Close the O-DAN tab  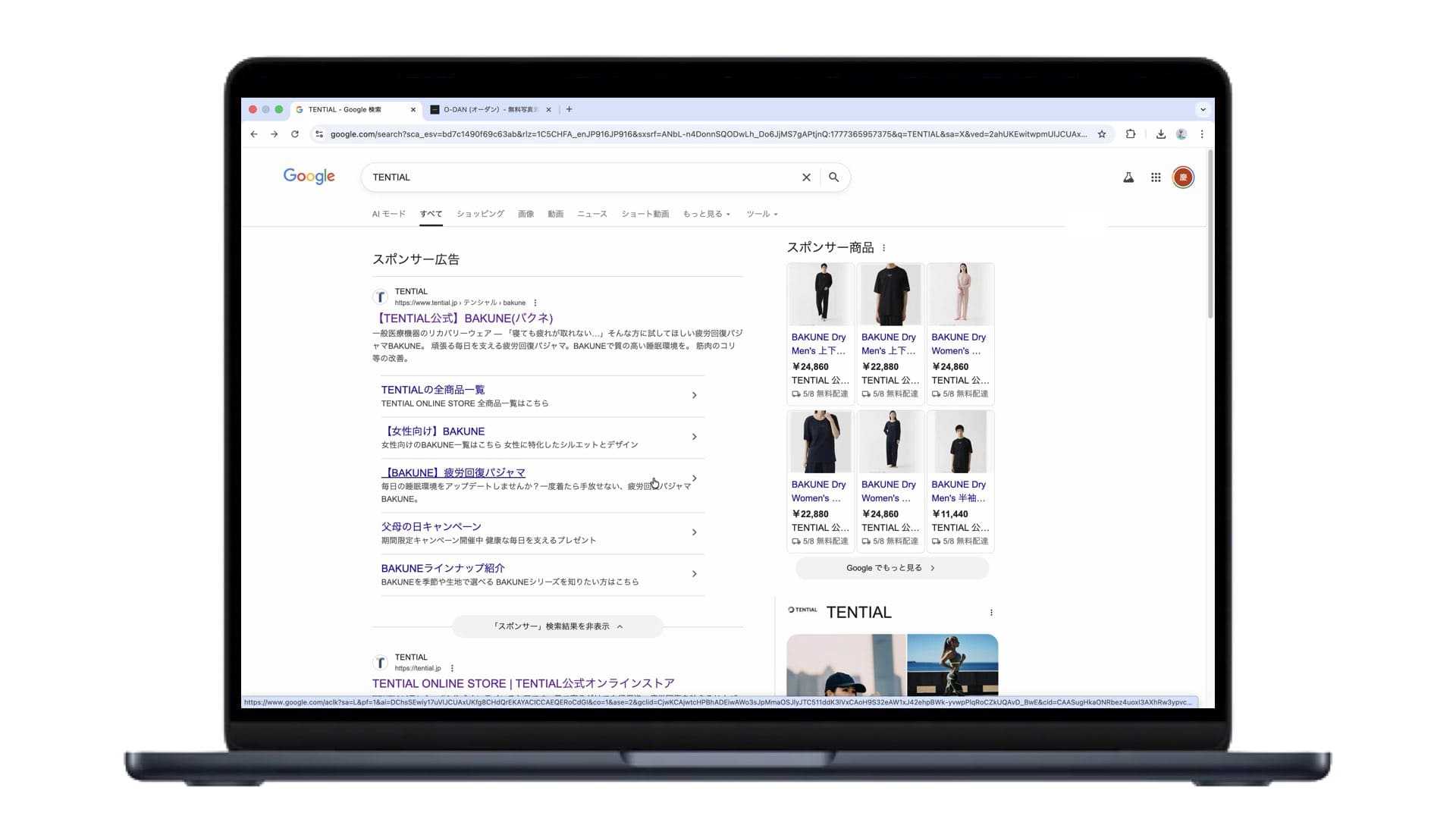(549, 109)
